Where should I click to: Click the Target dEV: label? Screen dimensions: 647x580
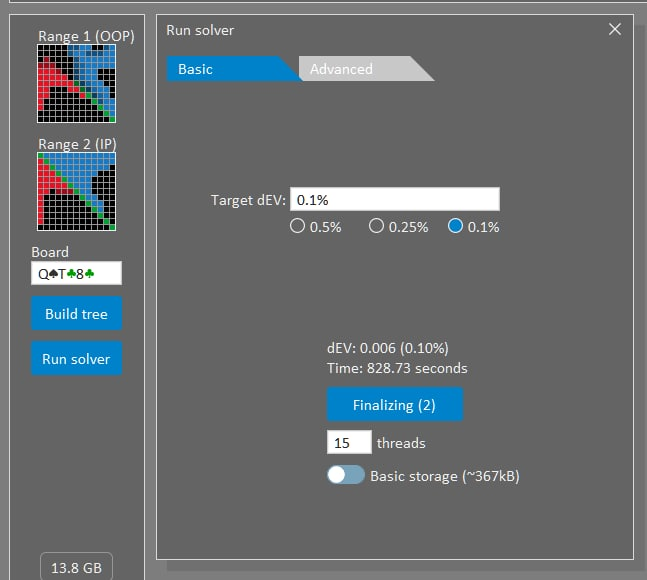248,200
